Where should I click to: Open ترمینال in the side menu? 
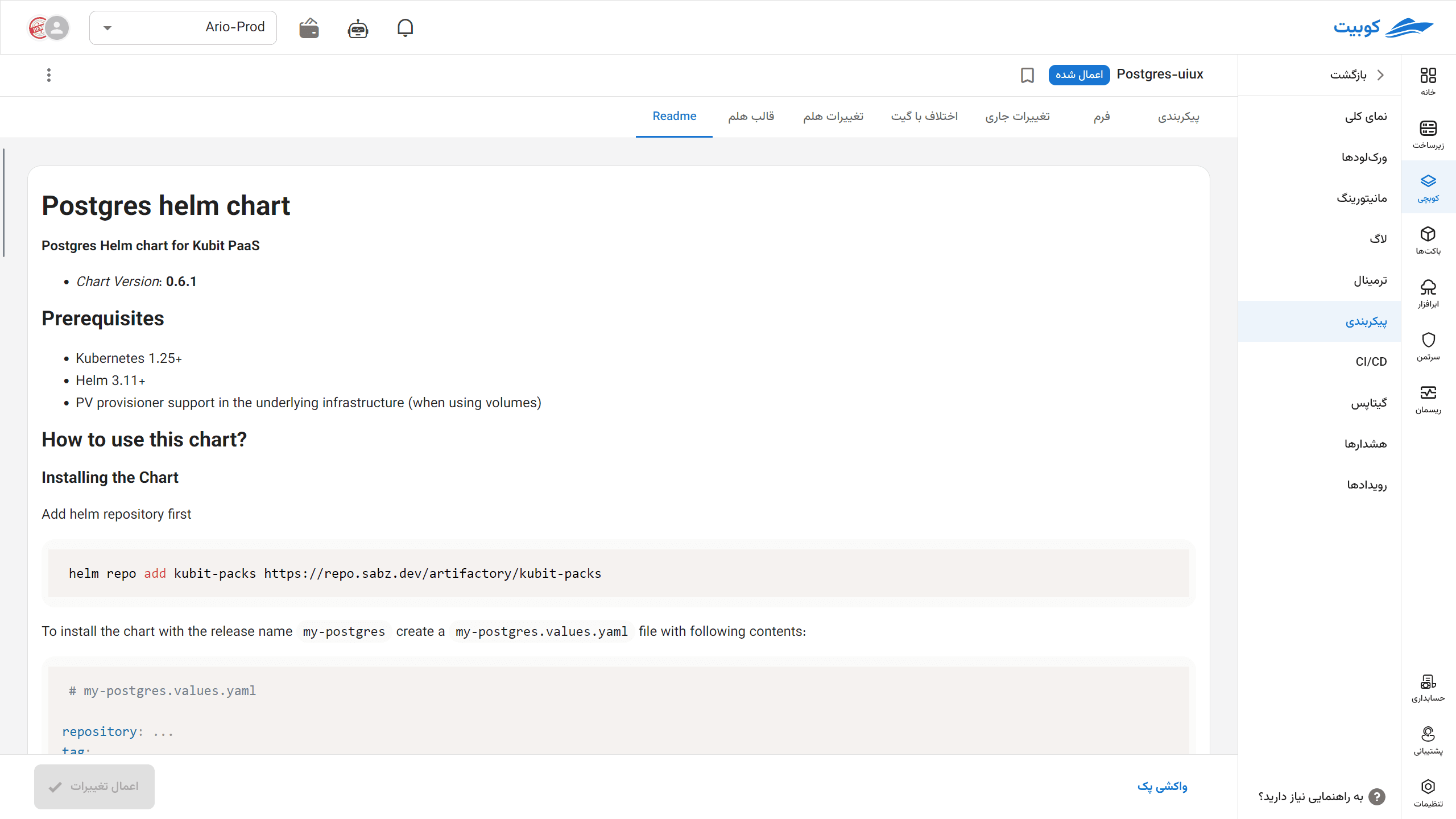point(1319,280)
